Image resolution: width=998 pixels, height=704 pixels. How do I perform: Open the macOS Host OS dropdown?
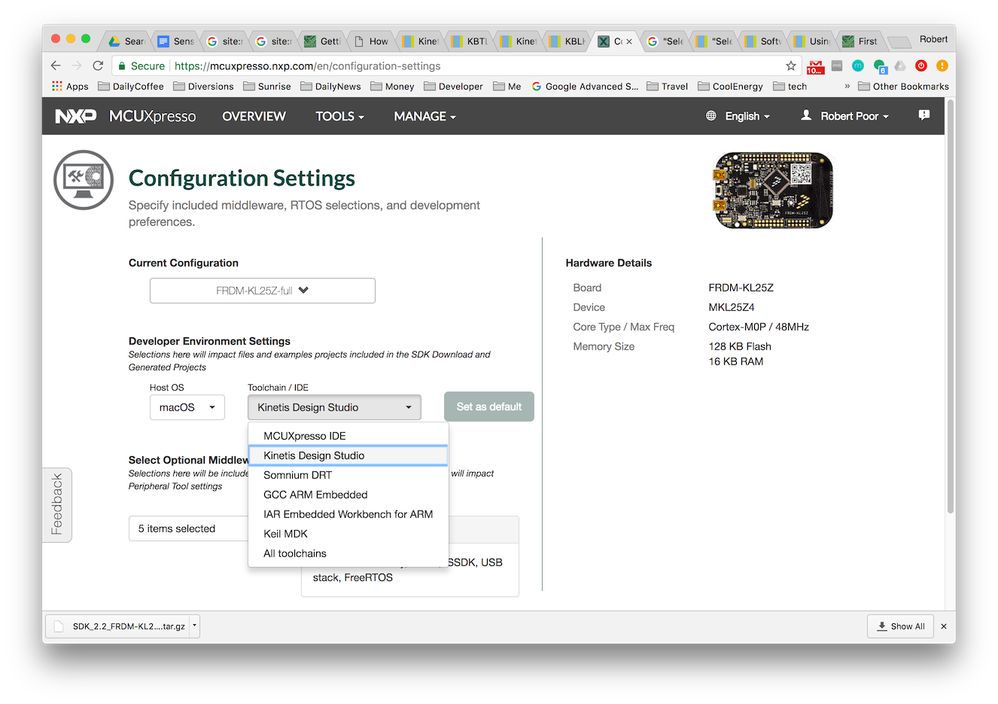(187, 407)
